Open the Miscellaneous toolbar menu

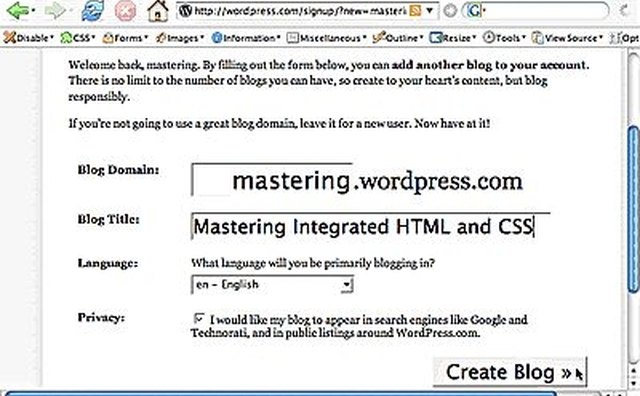[x=327, y=38]
